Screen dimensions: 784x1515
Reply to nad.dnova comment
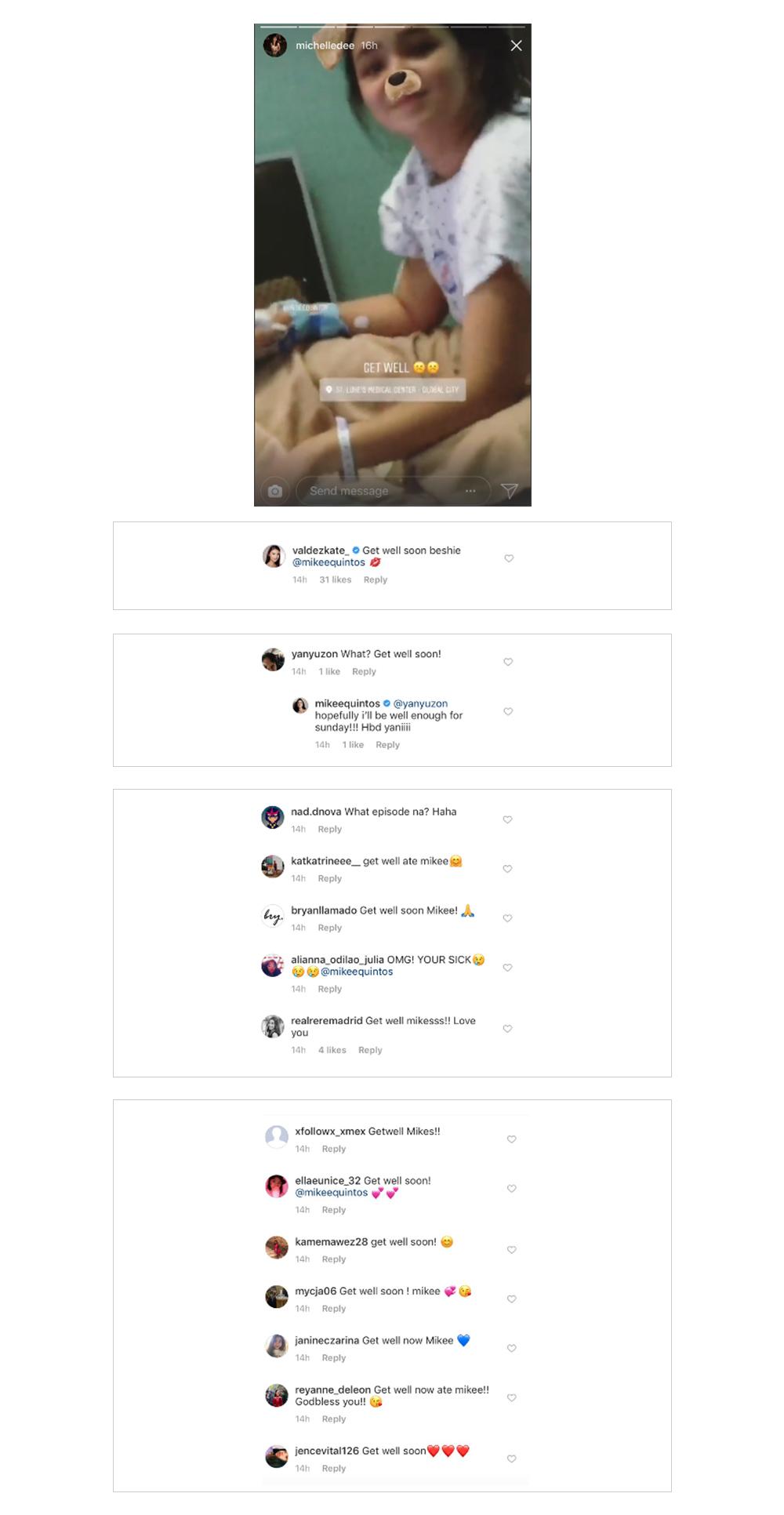329,829
